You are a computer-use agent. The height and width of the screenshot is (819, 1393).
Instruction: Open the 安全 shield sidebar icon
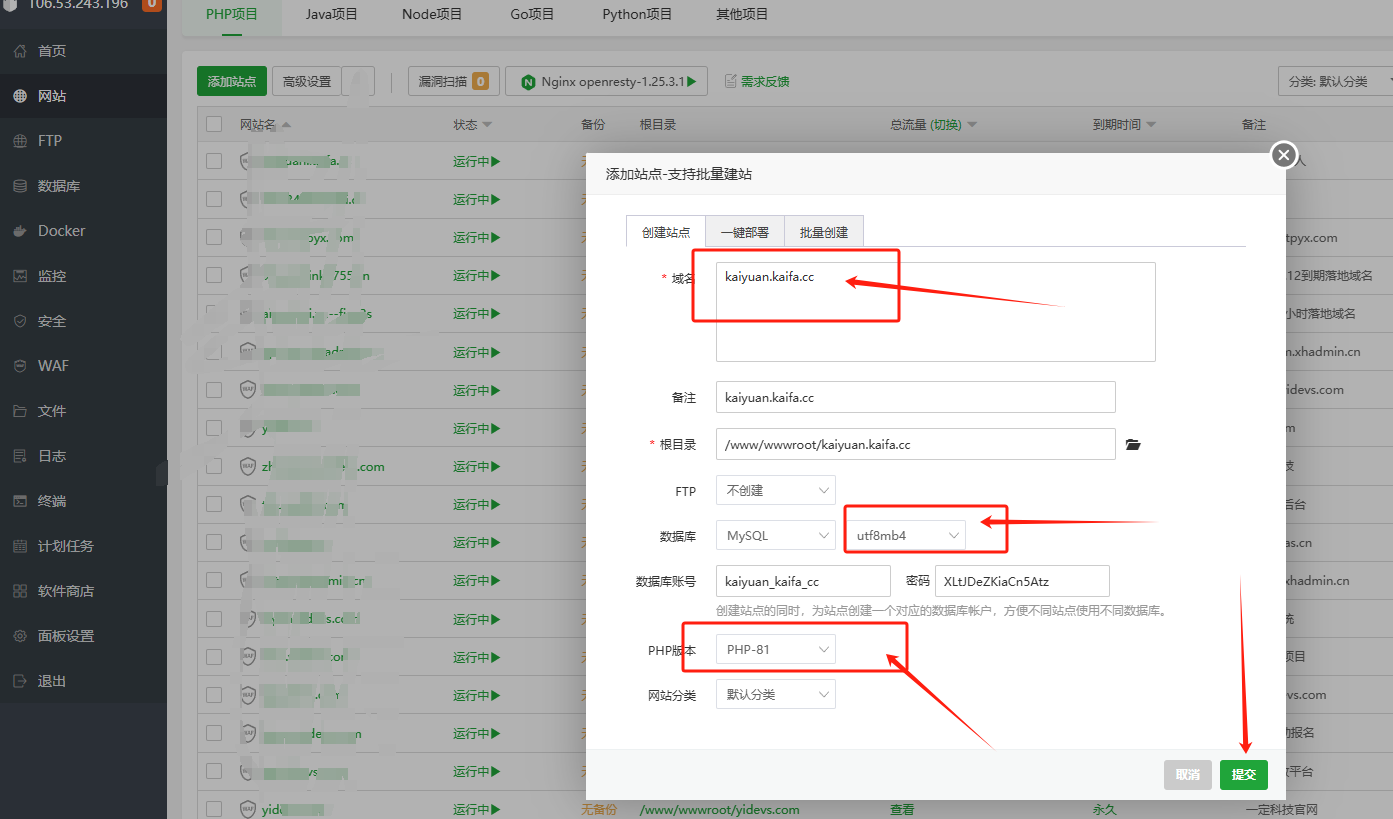tap(20, 321)
